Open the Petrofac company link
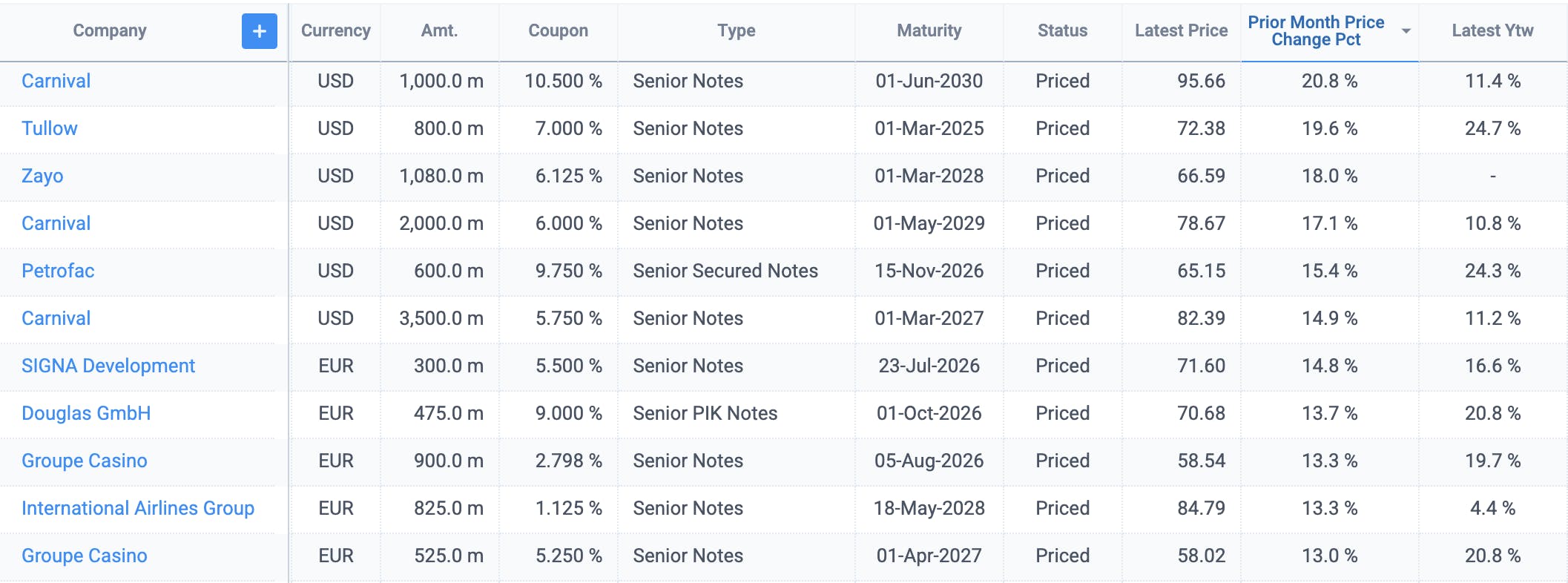 pyautogui.click(x=58, y=271)
